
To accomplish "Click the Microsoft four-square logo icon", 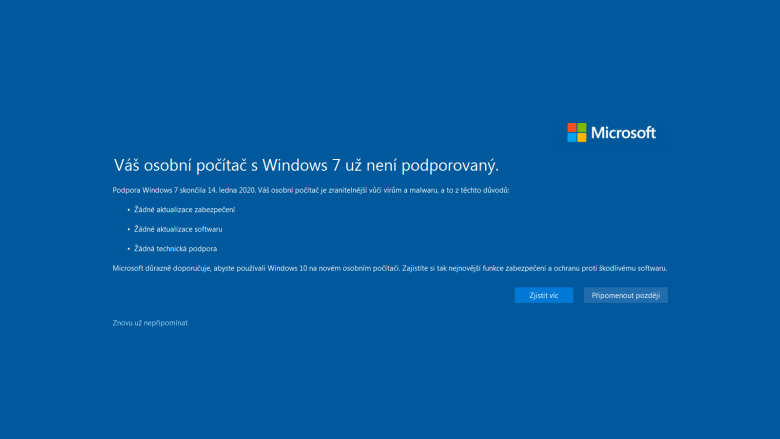I will pos(577,132).
